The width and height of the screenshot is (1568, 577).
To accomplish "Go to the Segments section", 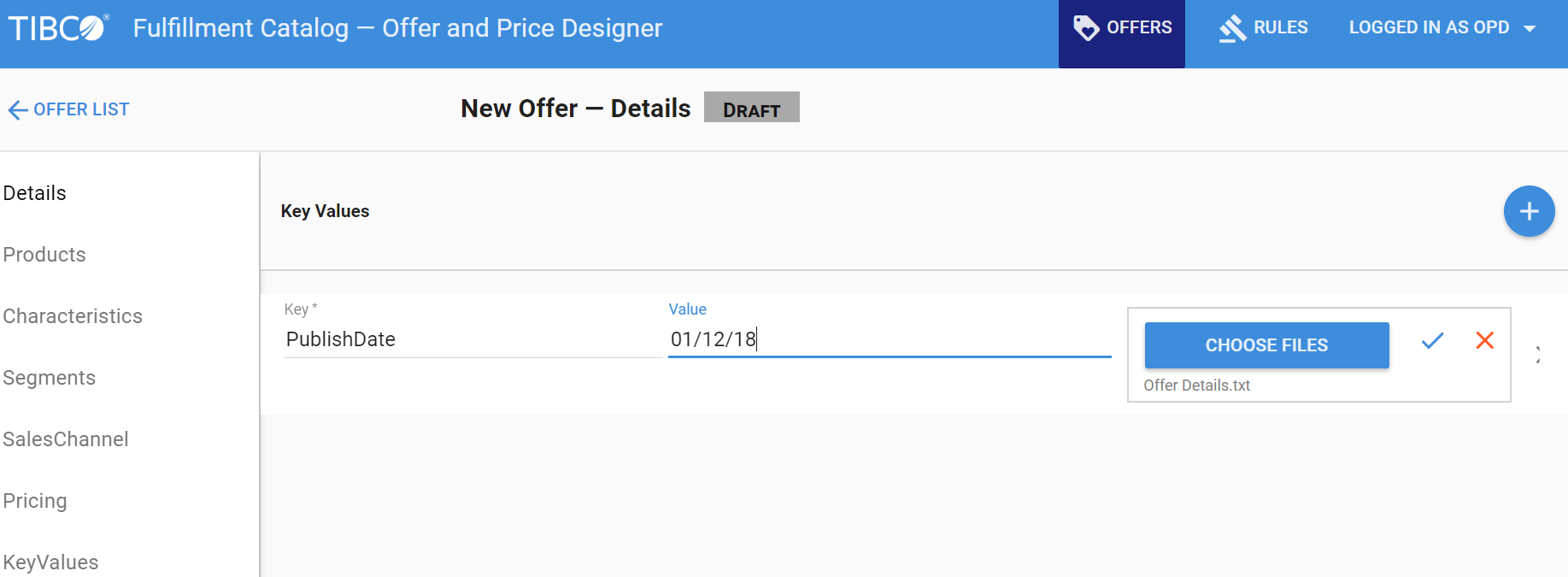I will [50, 378].
